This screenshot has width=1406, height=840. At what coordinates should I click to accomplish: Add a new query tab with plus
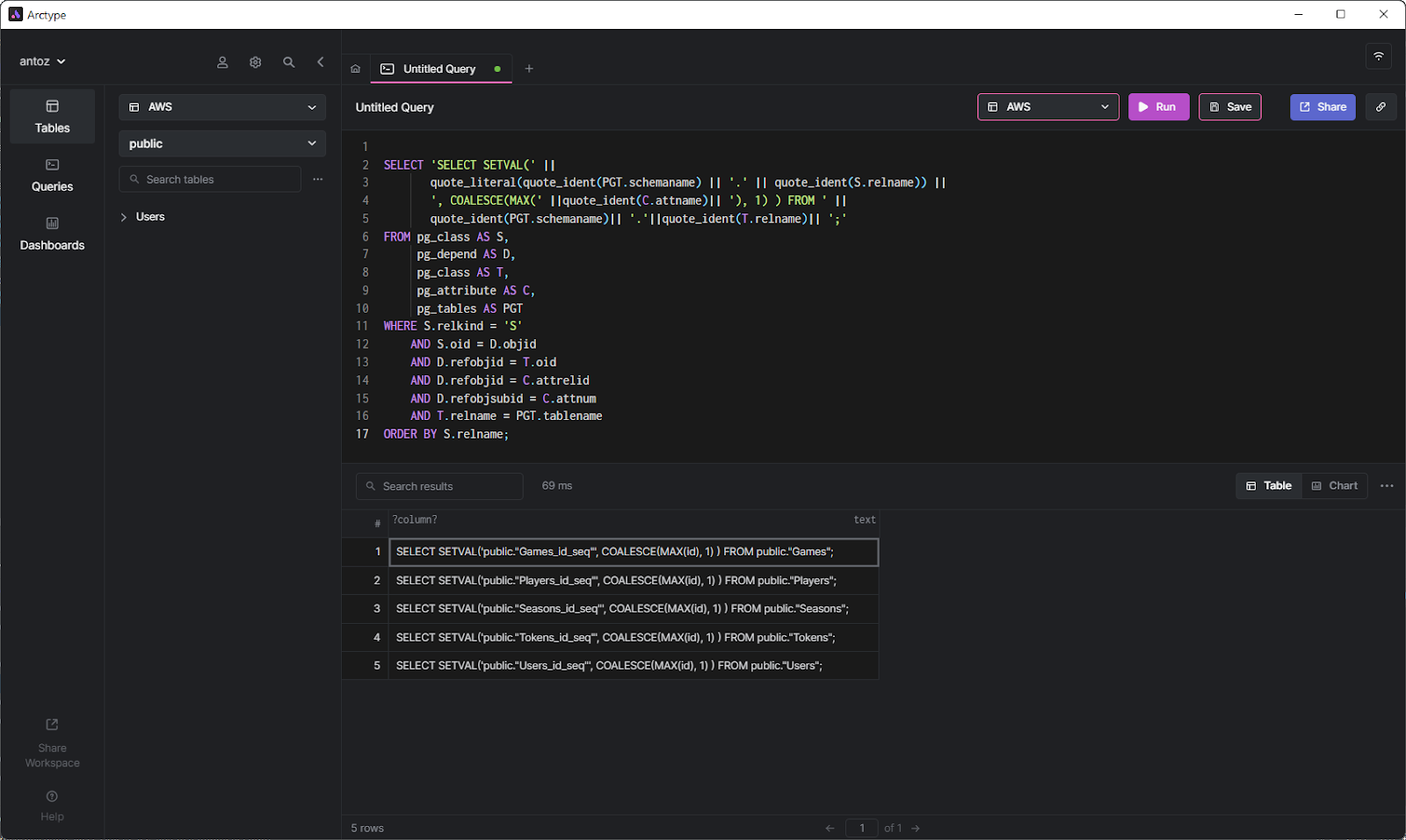point(529,69)
